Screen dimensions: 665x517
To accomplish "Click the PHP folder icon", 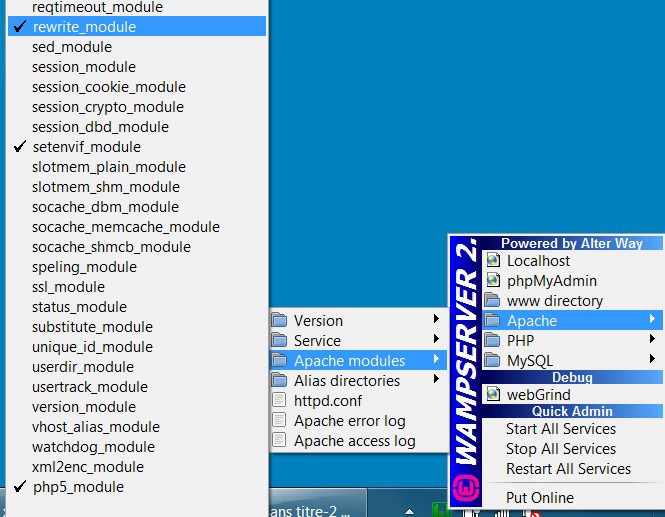I will [x=492, y=340].
